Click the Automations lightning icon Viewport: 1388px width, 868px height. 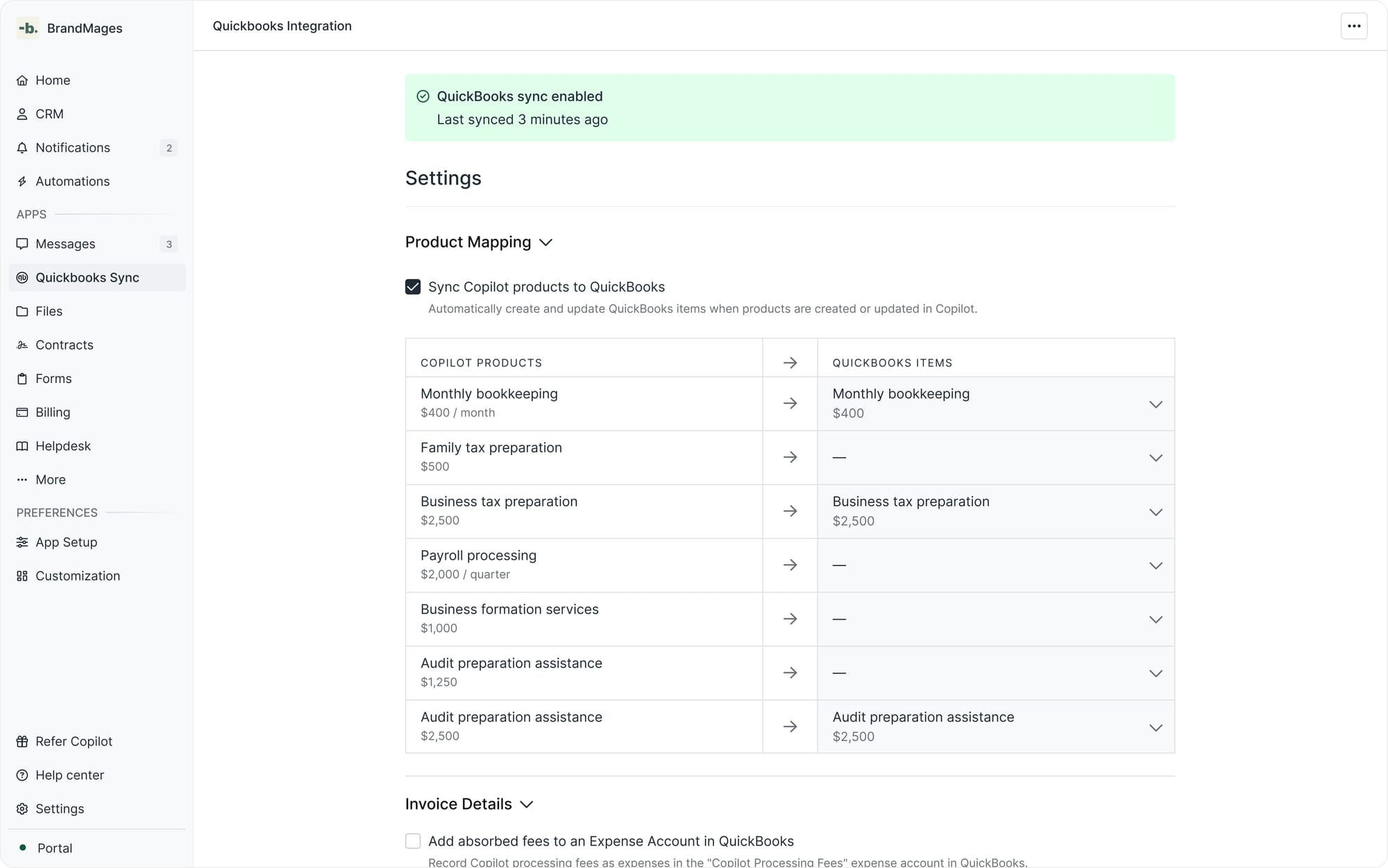click(22, 182)
